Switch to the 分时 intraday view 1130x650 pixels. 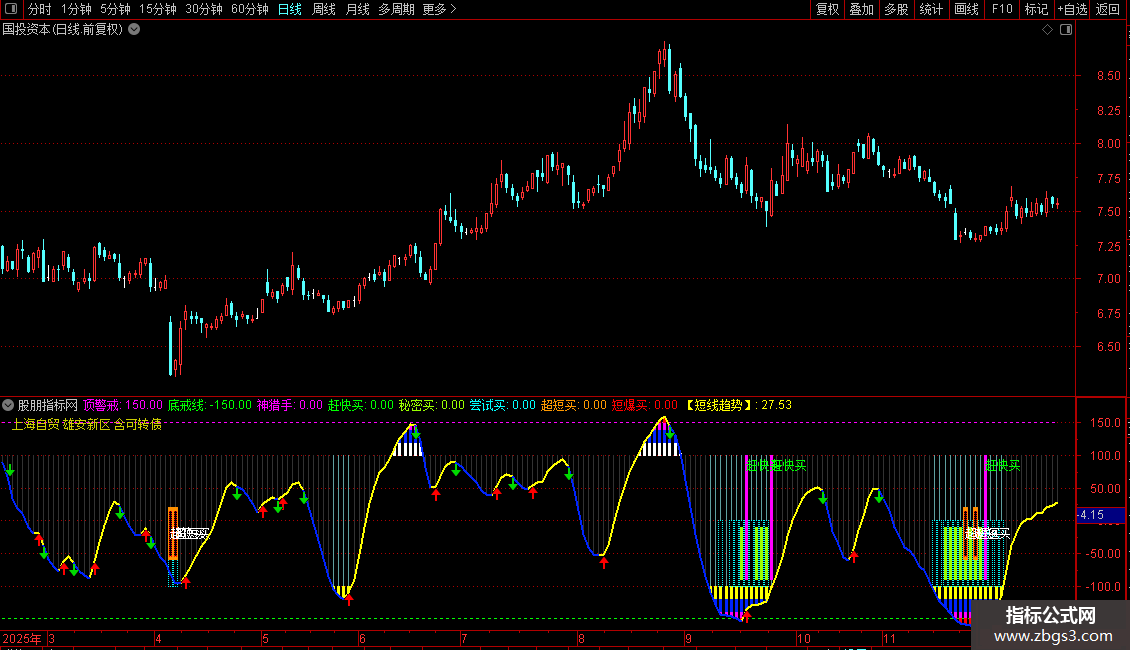tap(39, 10)
